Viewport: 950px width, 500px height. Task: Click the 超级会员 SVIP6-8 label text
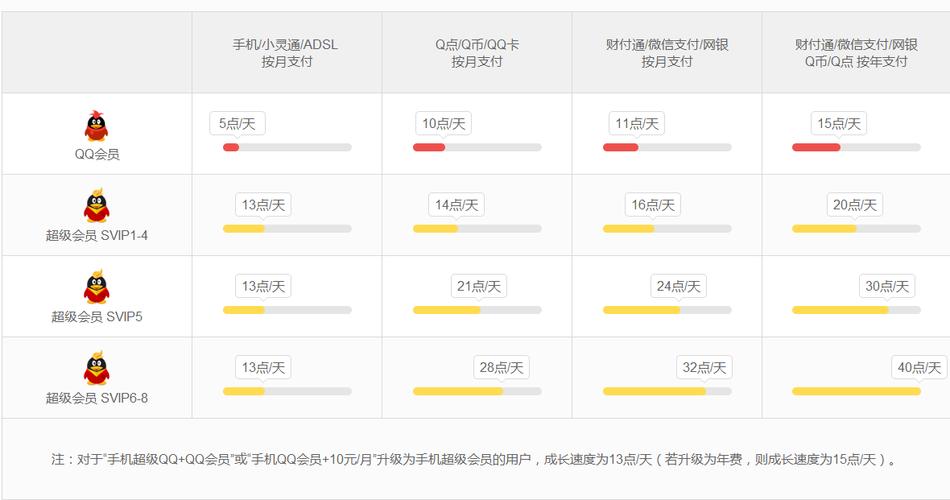tap(97, 398)
